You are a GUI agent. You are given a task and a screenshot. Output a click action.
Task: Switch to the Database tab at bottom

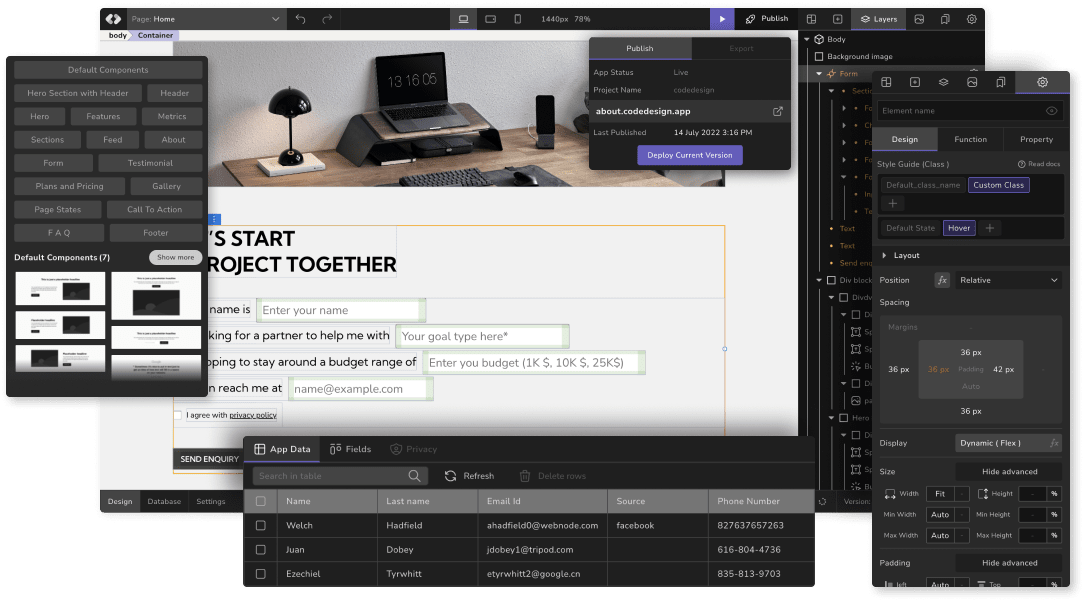coord(164,501)
